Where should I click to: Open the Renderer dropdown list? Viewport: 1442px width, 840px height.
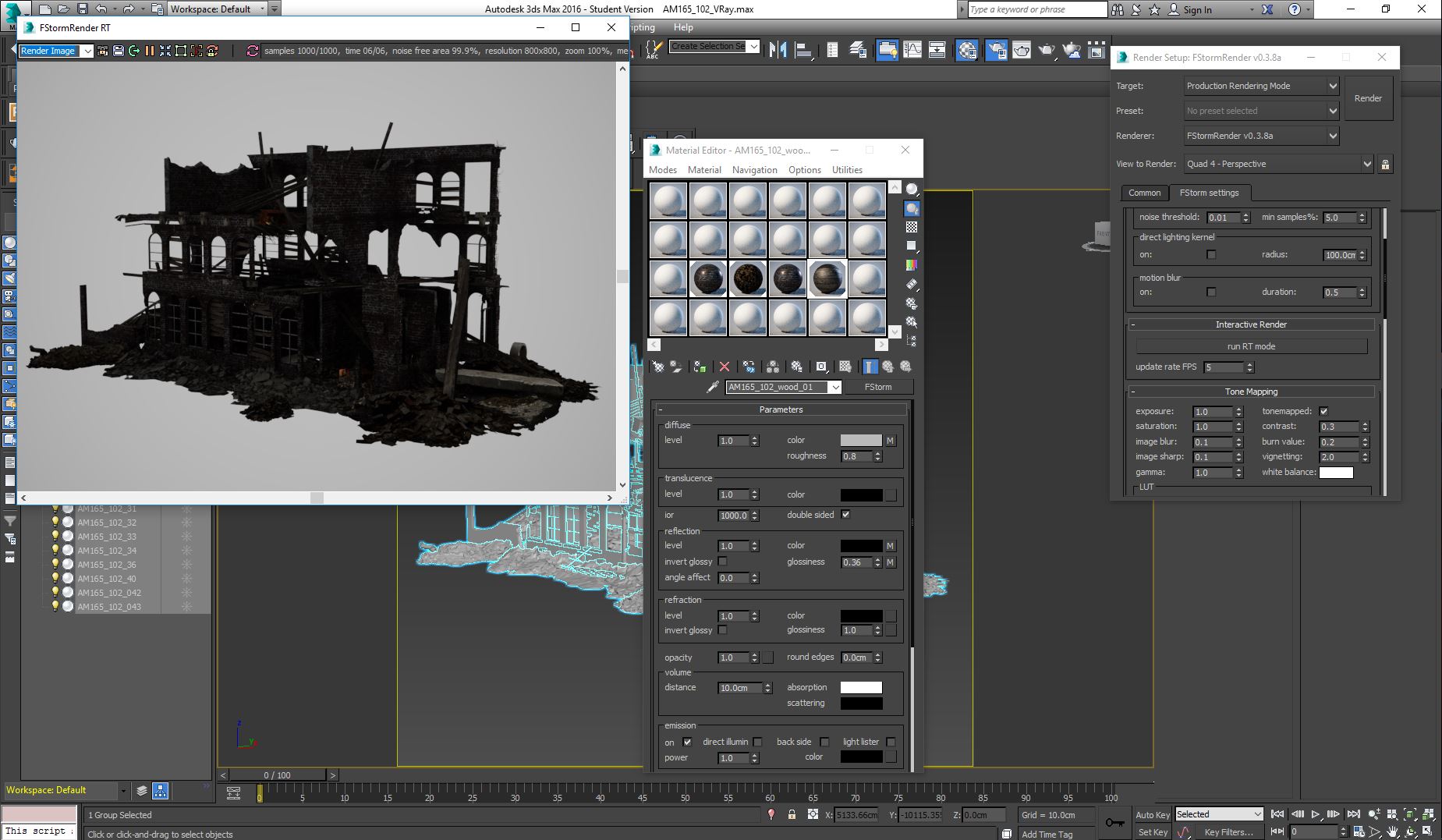1332,136
